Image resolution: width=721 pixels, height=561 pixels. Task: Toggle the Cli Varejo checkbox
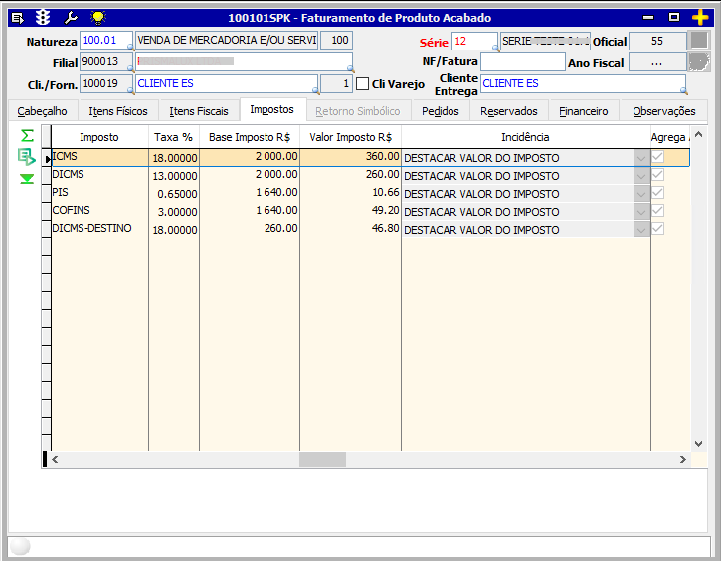(x=362, y=84)
